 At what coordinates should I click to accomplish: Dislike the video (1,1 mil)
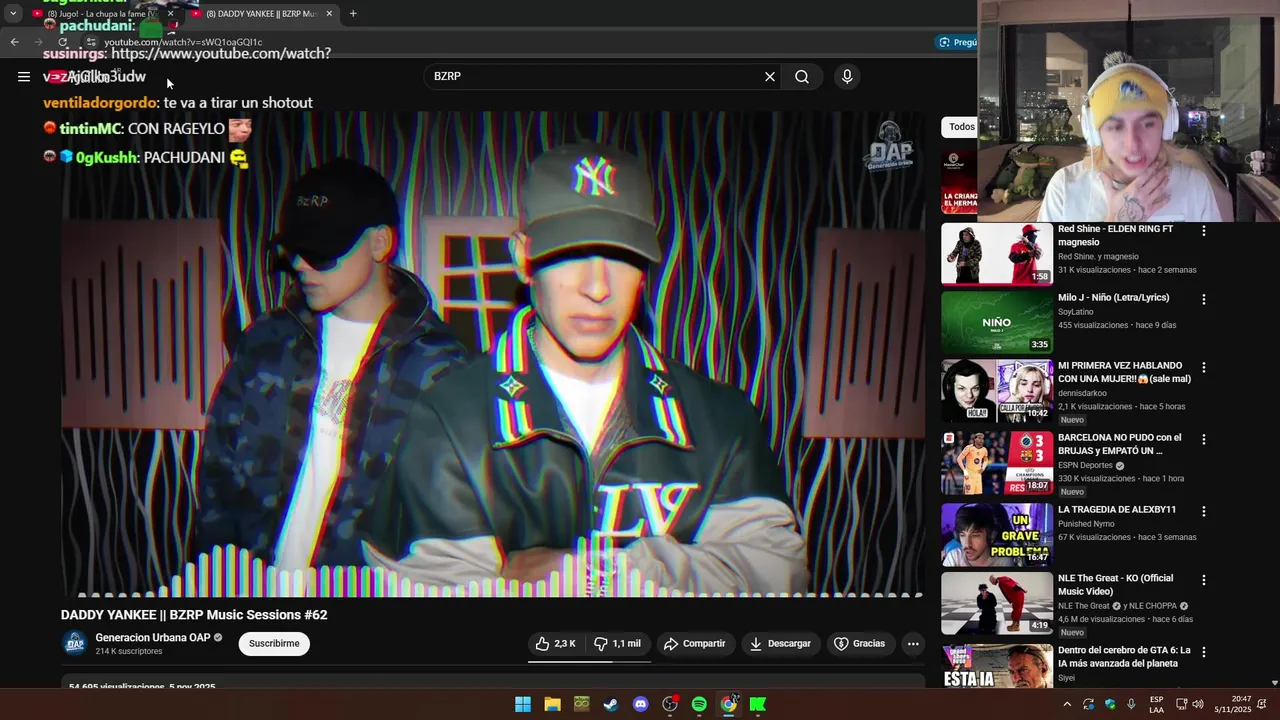618,644
